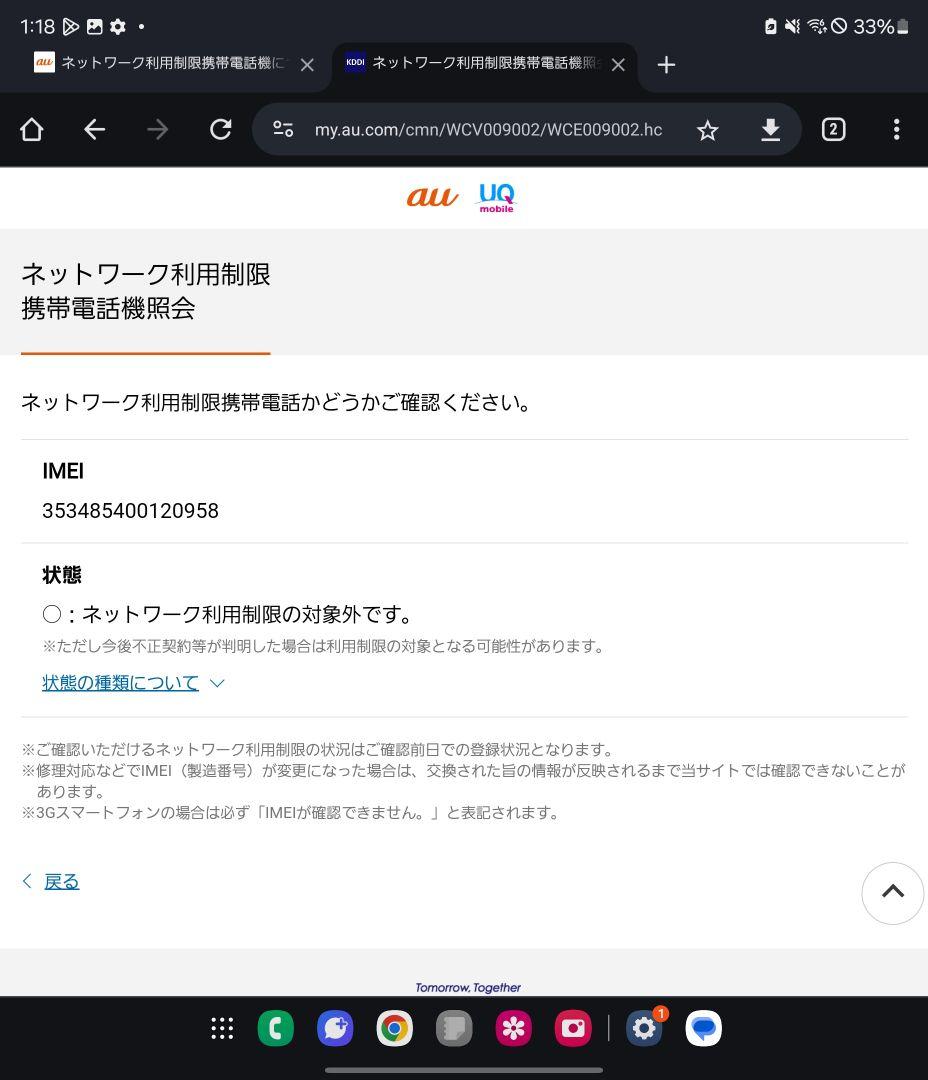Tap the site information icon in address bar

tap(283, 129)
